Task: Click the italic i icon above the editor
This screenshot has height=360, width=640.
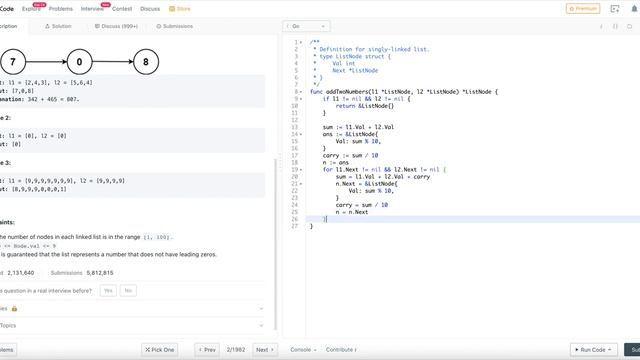Action: pos(601,27)
